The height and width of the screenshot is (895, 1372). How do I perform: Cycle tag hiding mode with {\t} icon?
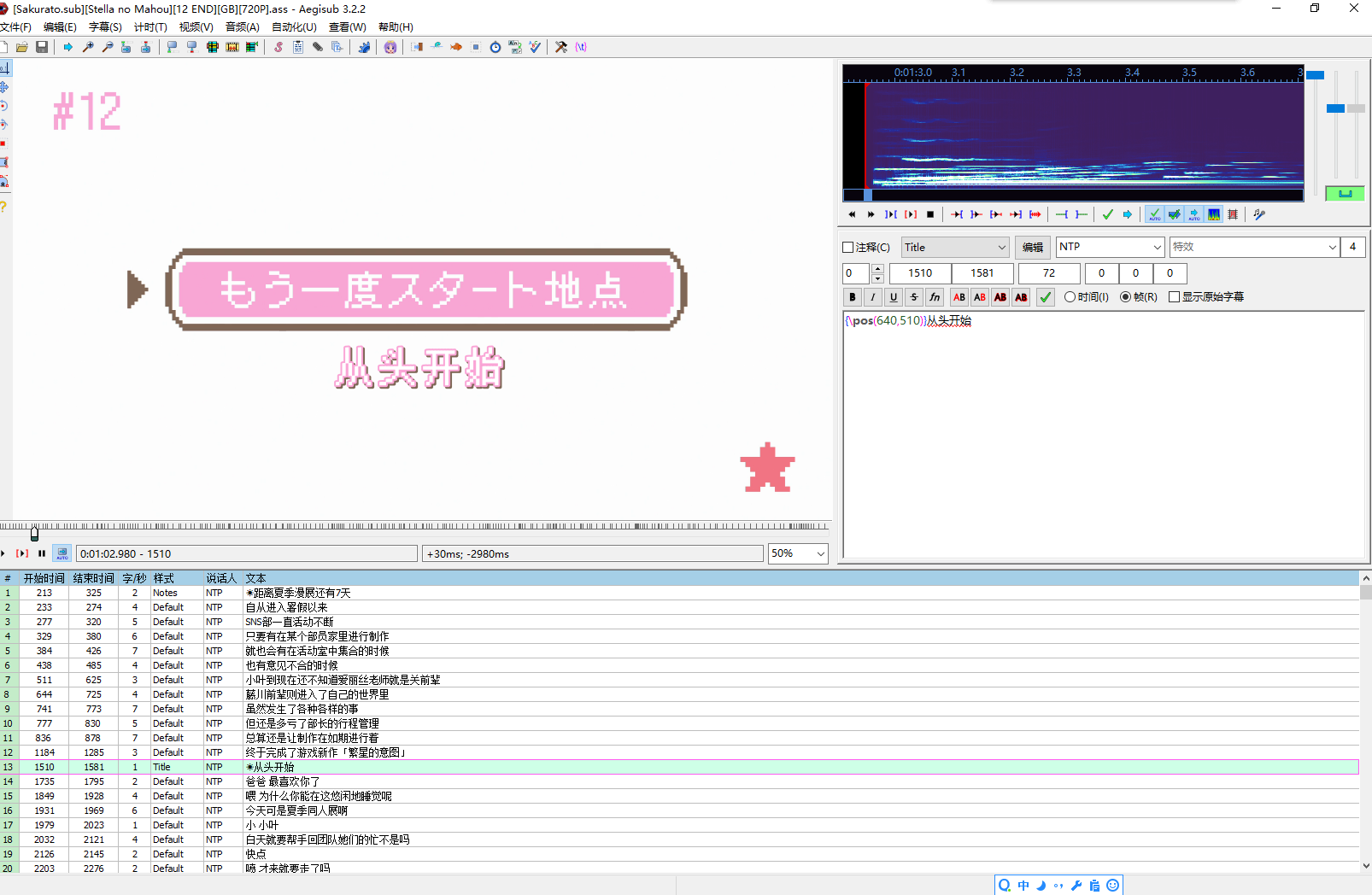tap(581, 47)
